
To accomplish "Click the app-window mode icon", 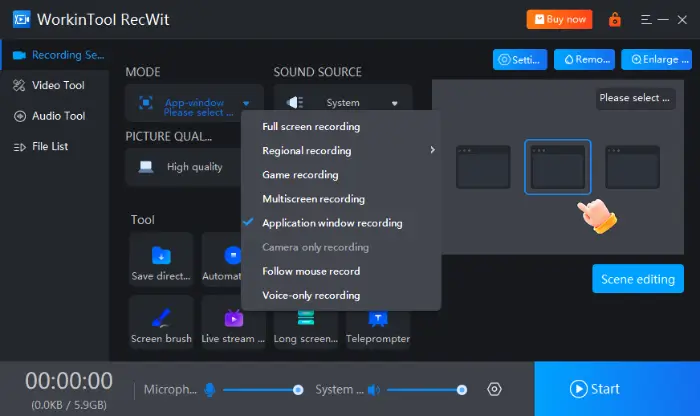I will click(x=146, y=103).
